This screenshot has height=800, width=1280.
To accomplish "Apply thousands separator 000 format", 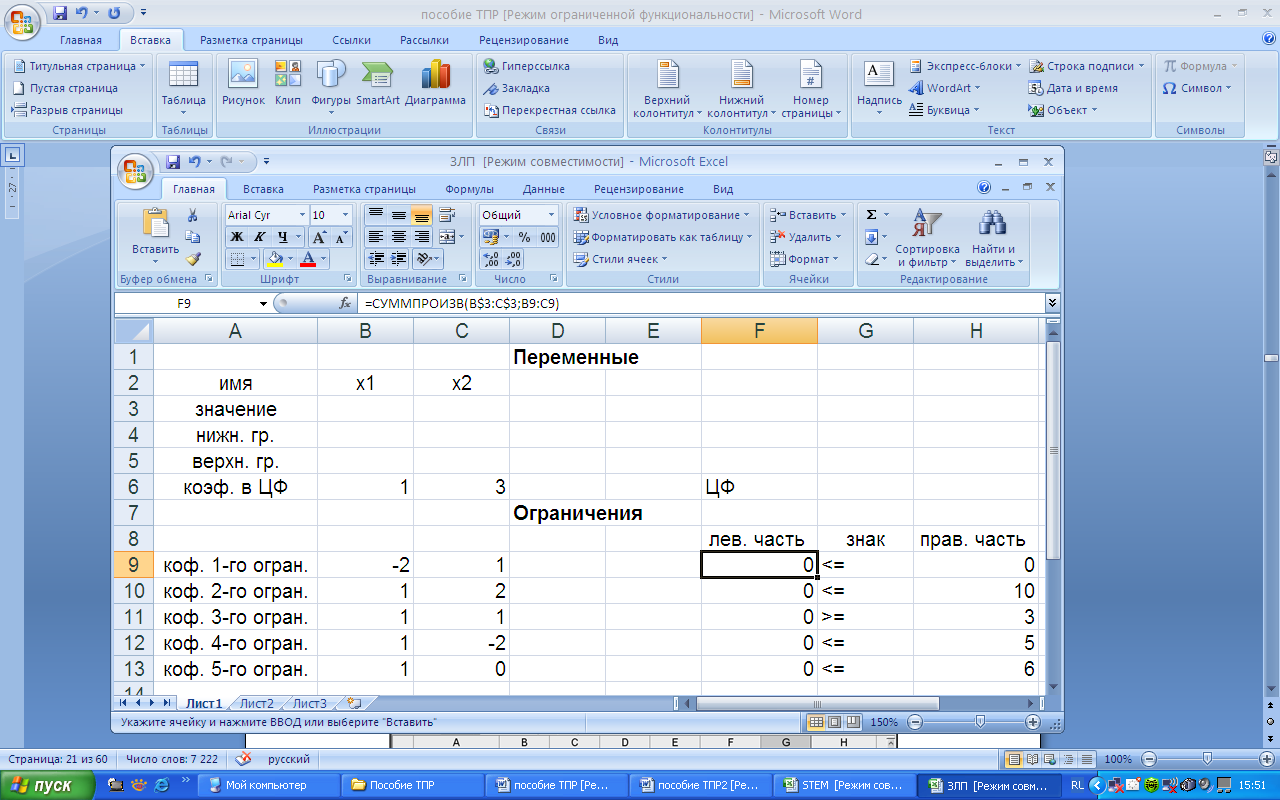I will click(x=548, y=237).
